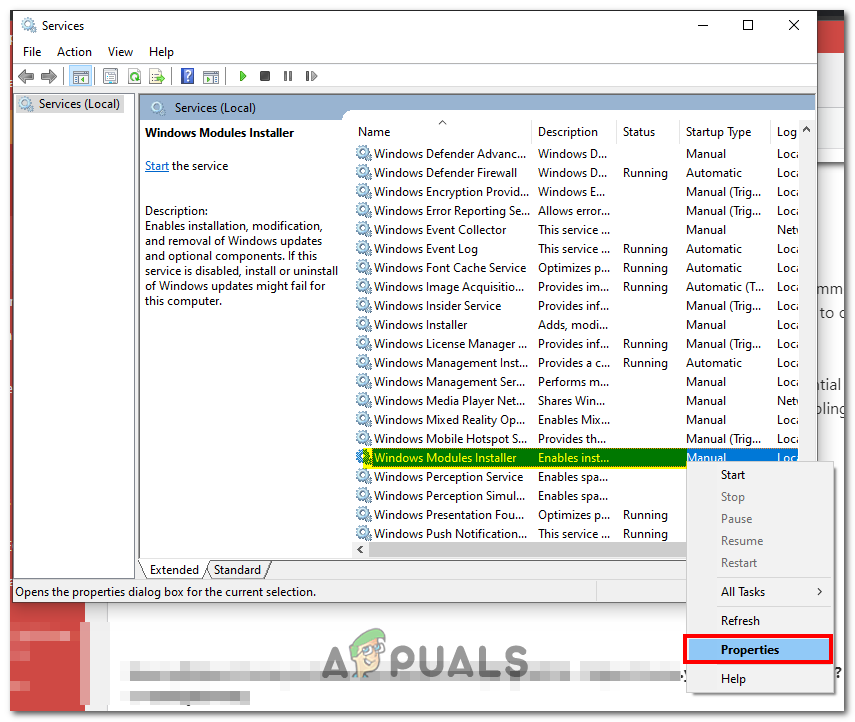Select the Windows Event Collector service
This screenshot has height=722, width=855.
(x=577, y=230)
